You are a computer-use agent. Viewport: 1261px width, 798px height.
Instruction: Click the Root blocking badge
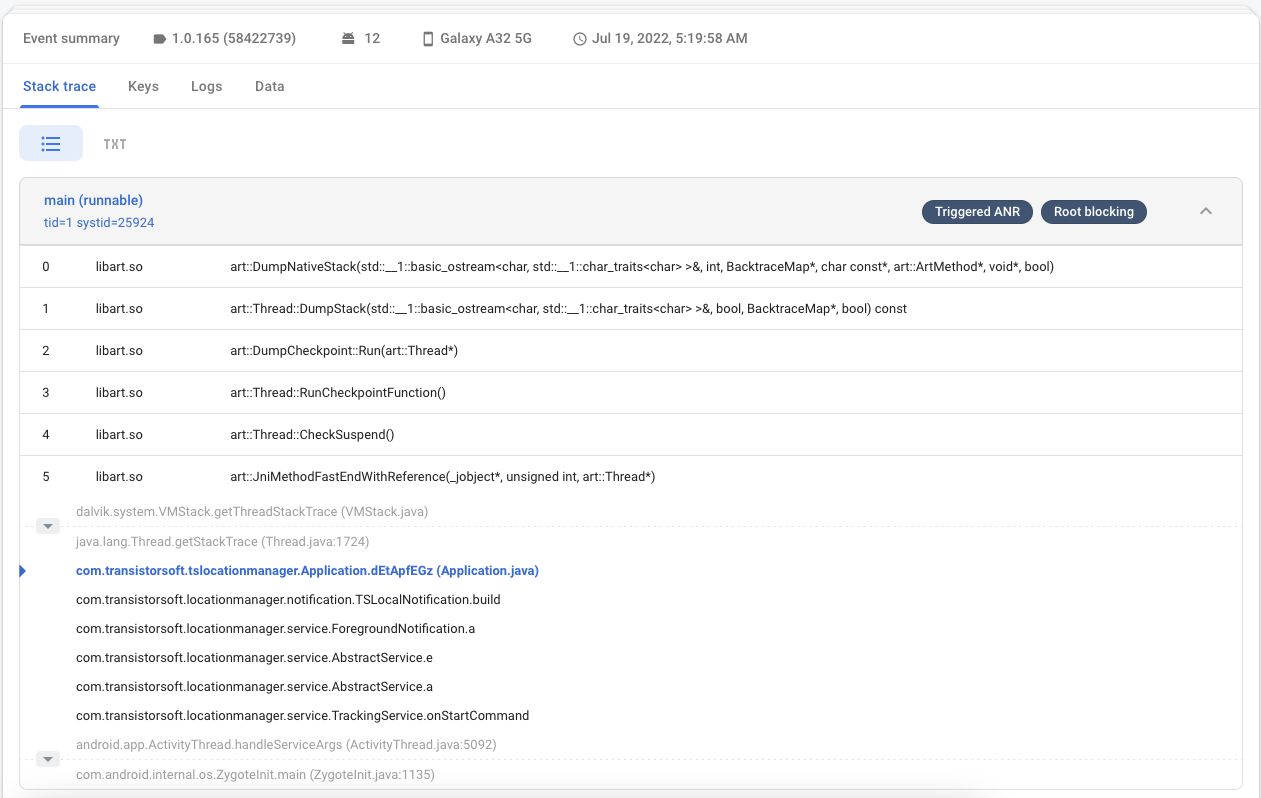coord(1094,212)
